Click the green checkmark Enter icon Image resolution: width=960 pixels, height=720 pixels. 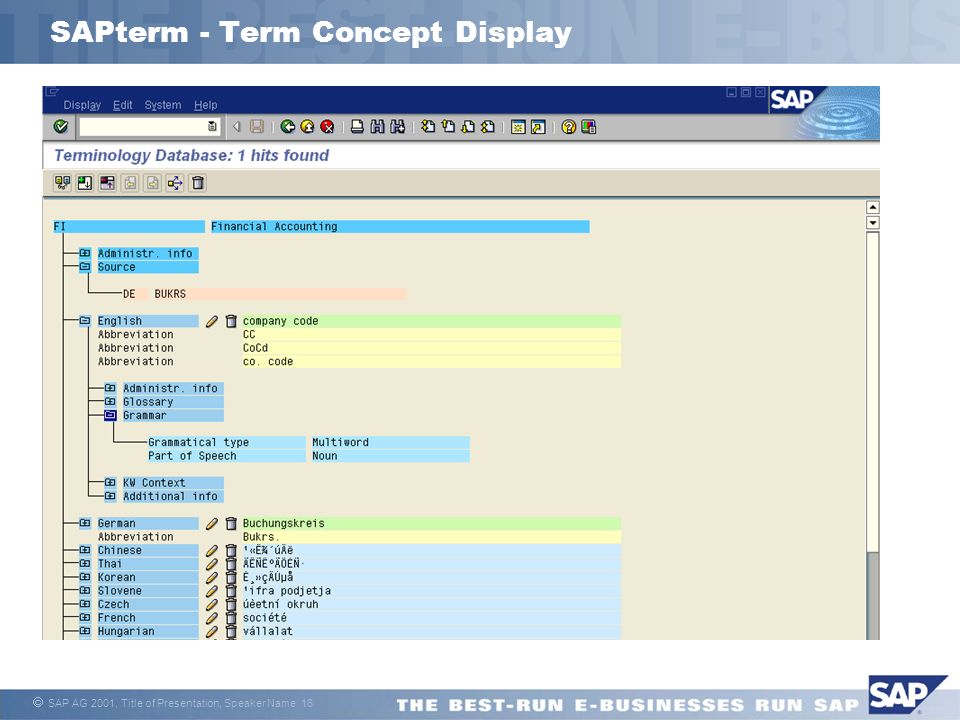61,127
